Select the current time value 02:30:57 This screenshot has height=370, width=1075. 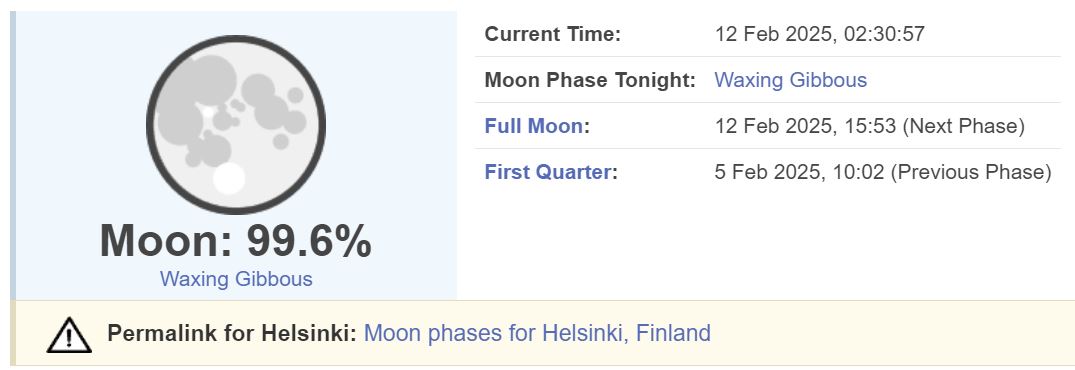click(x=884, y=34)
